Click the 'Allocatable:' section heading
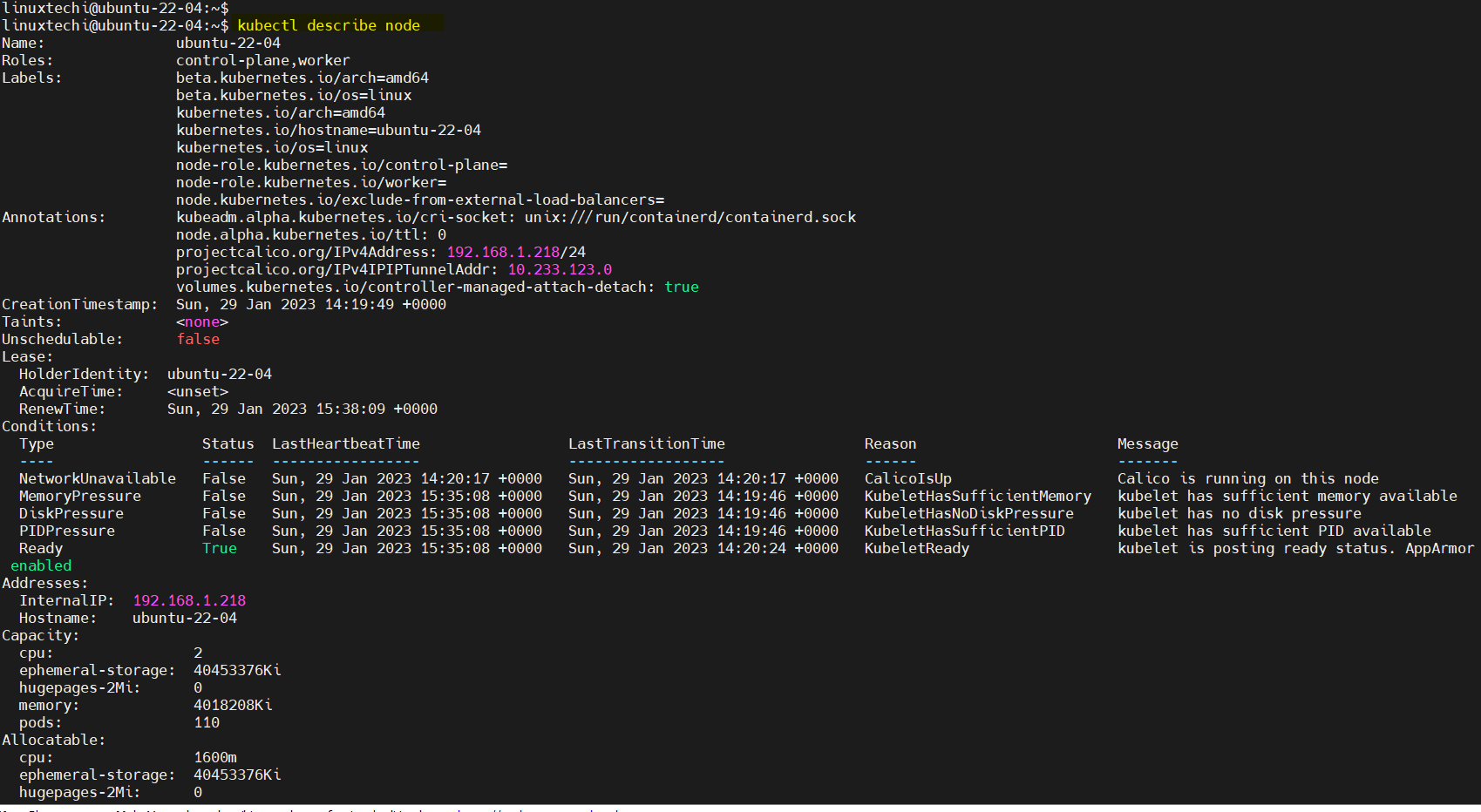 (x=54, y=740)
